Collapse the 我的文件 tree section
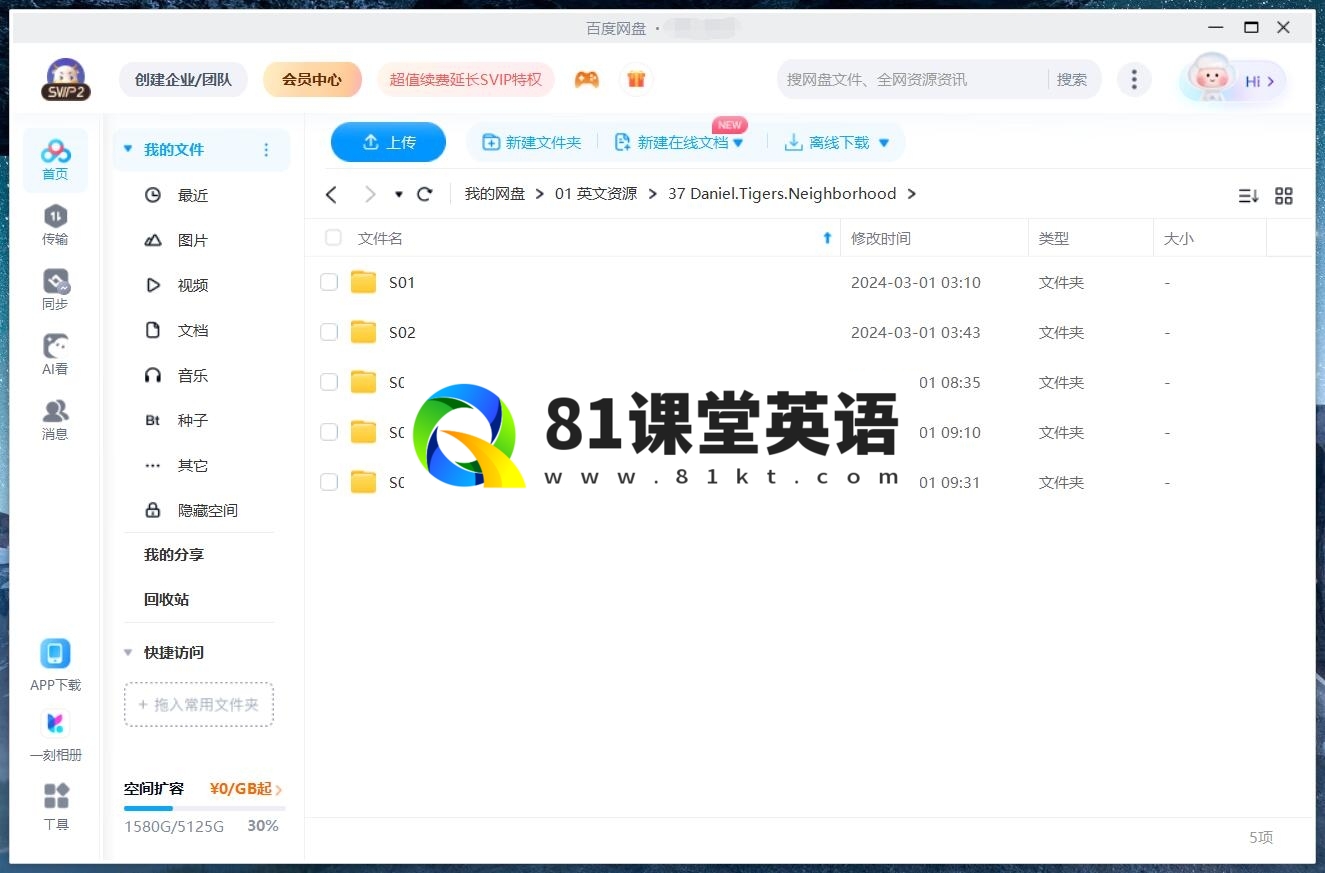1325x873 pixels. tap(128, 149)
